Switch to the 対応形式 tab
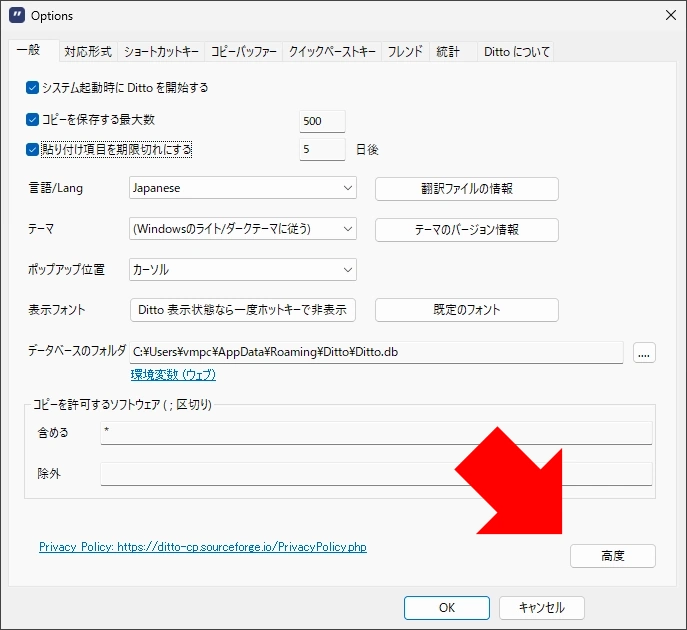 tap(88, 52)
